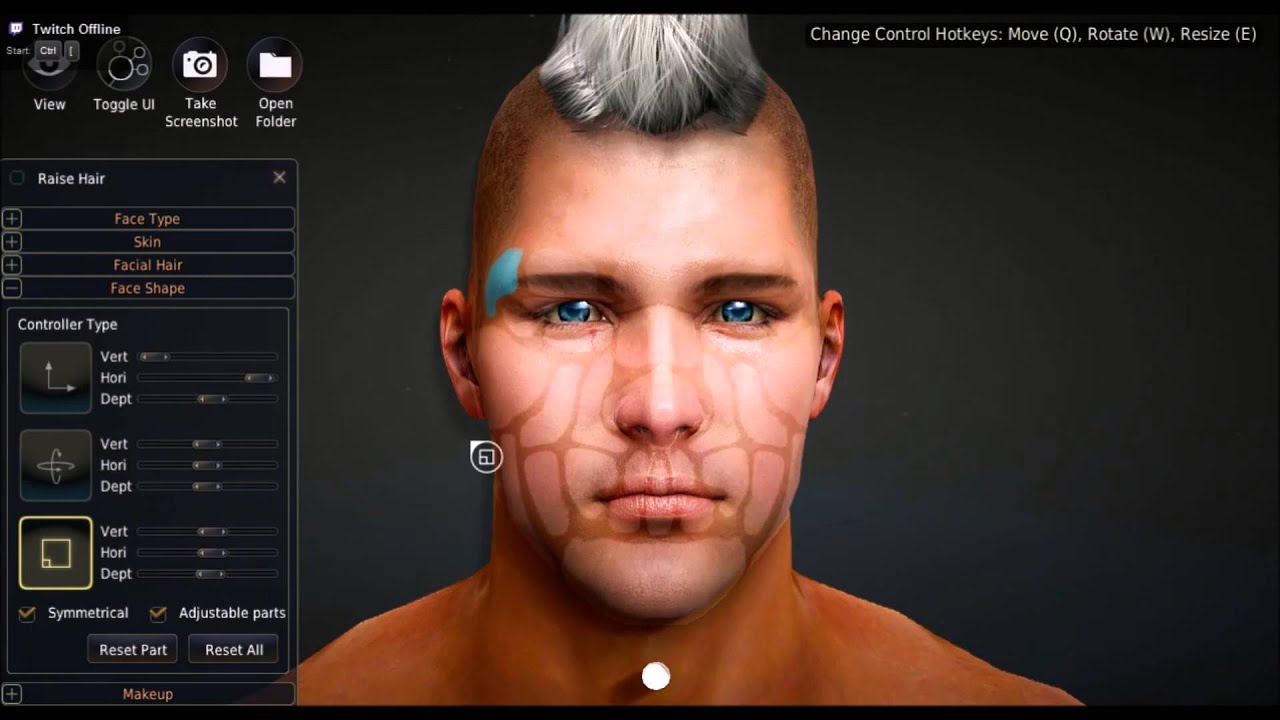Toggle the Symmetrical checkbox

(27, 614)
